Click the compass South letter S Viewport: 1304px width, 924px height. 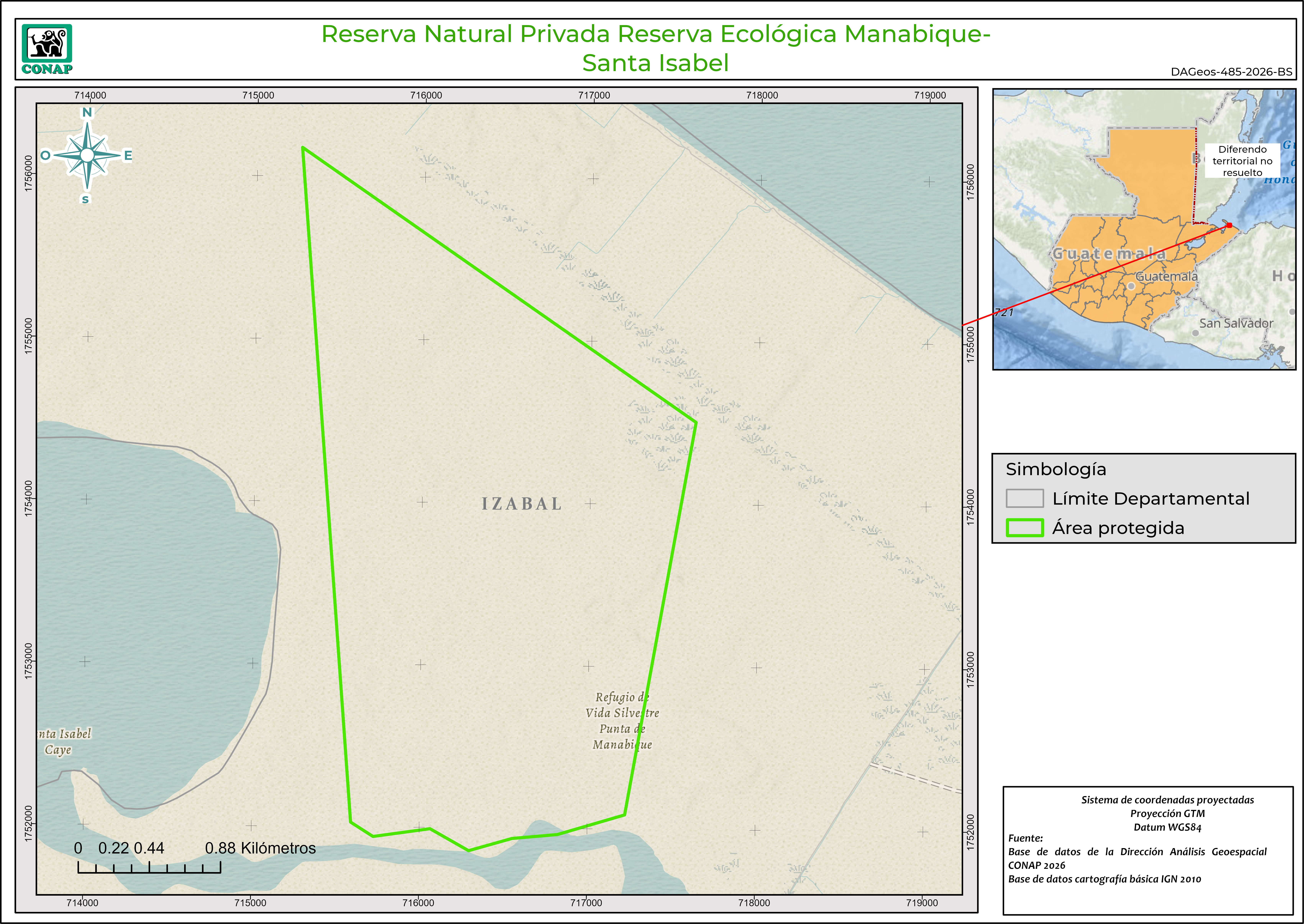tap(85, 199)
